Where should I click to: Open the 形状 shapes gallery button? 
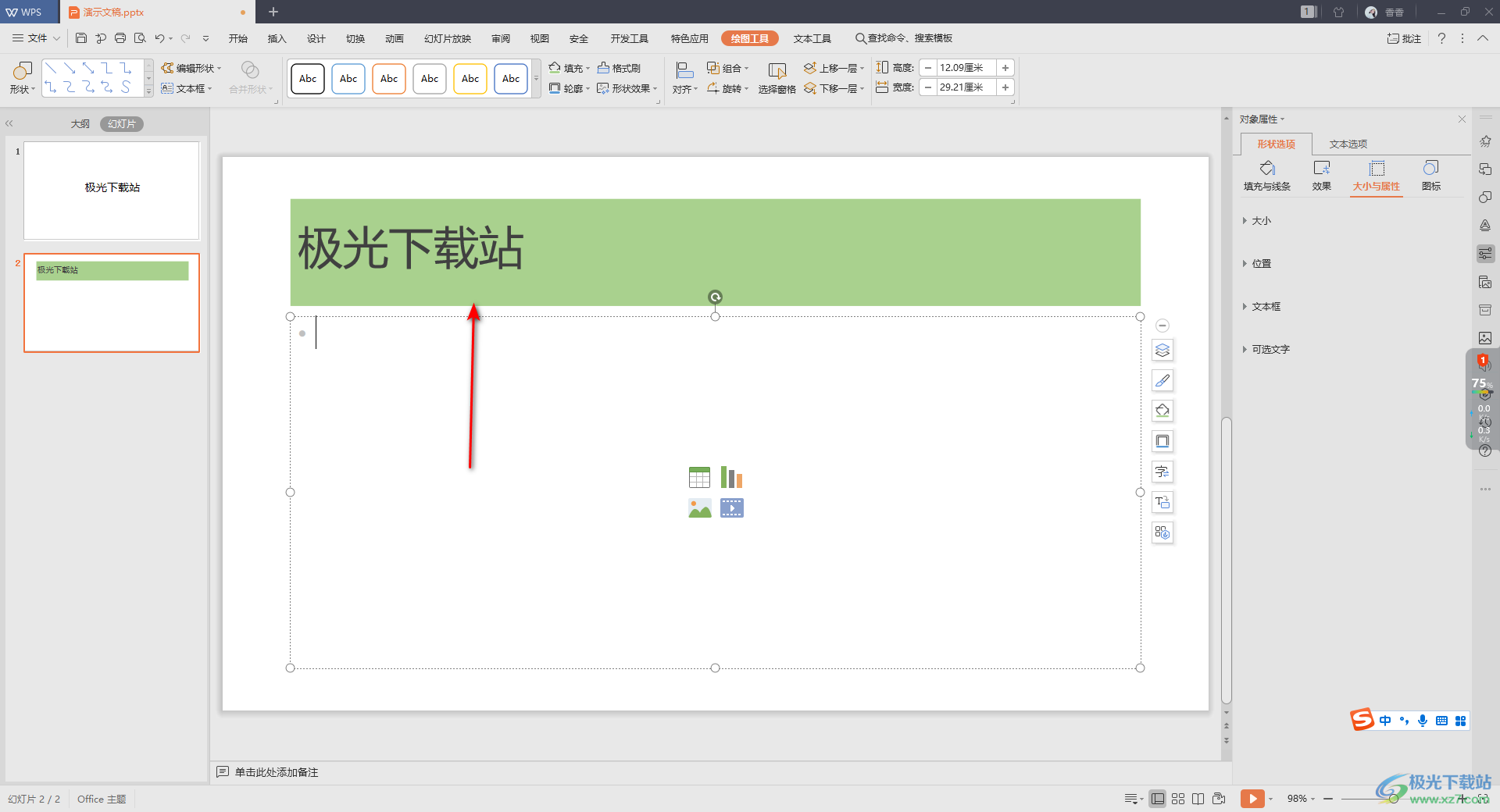click(x=22, y=78)
